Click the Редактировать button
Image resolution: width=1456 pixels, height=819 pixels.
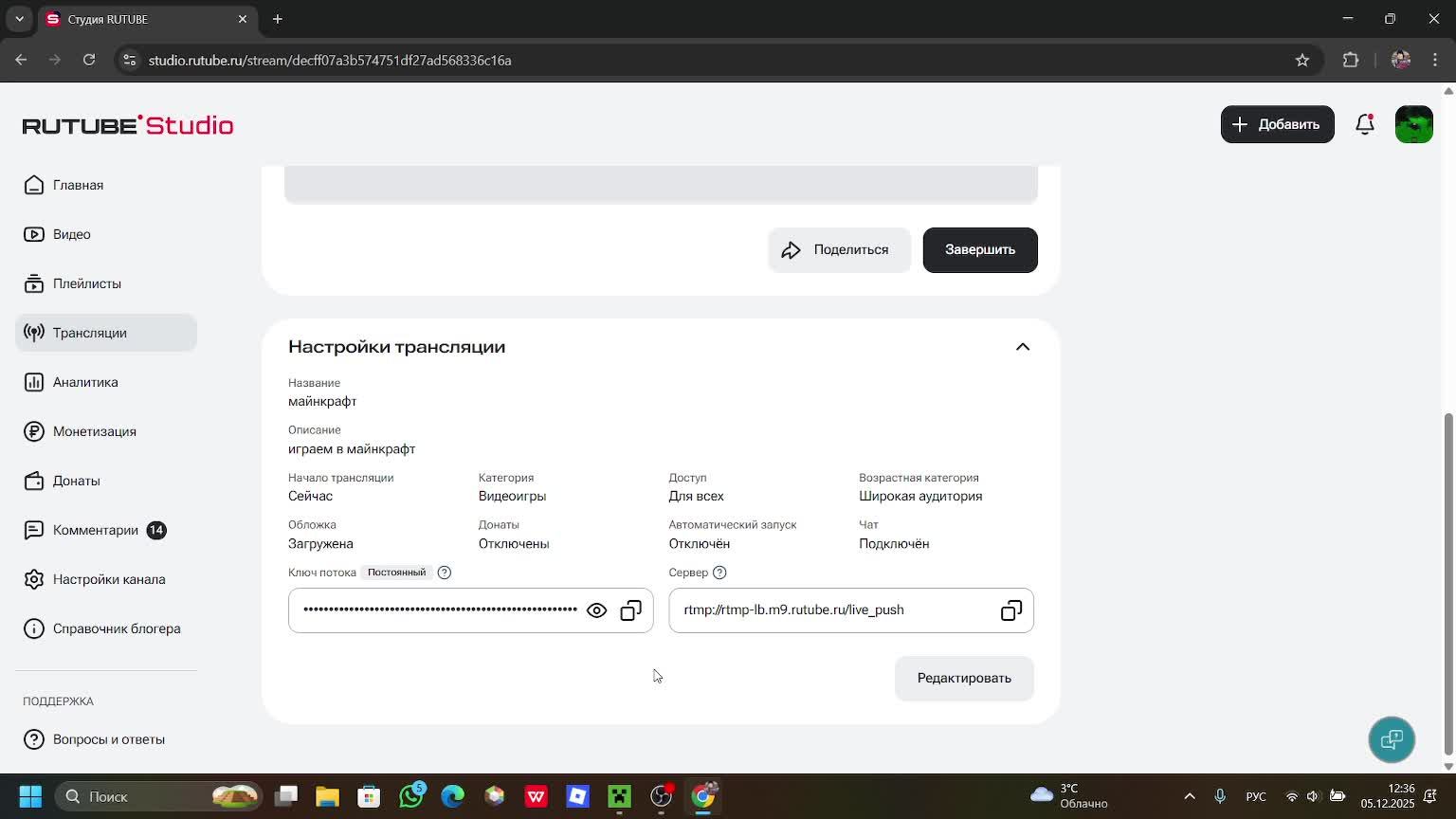tap(964, 679)
